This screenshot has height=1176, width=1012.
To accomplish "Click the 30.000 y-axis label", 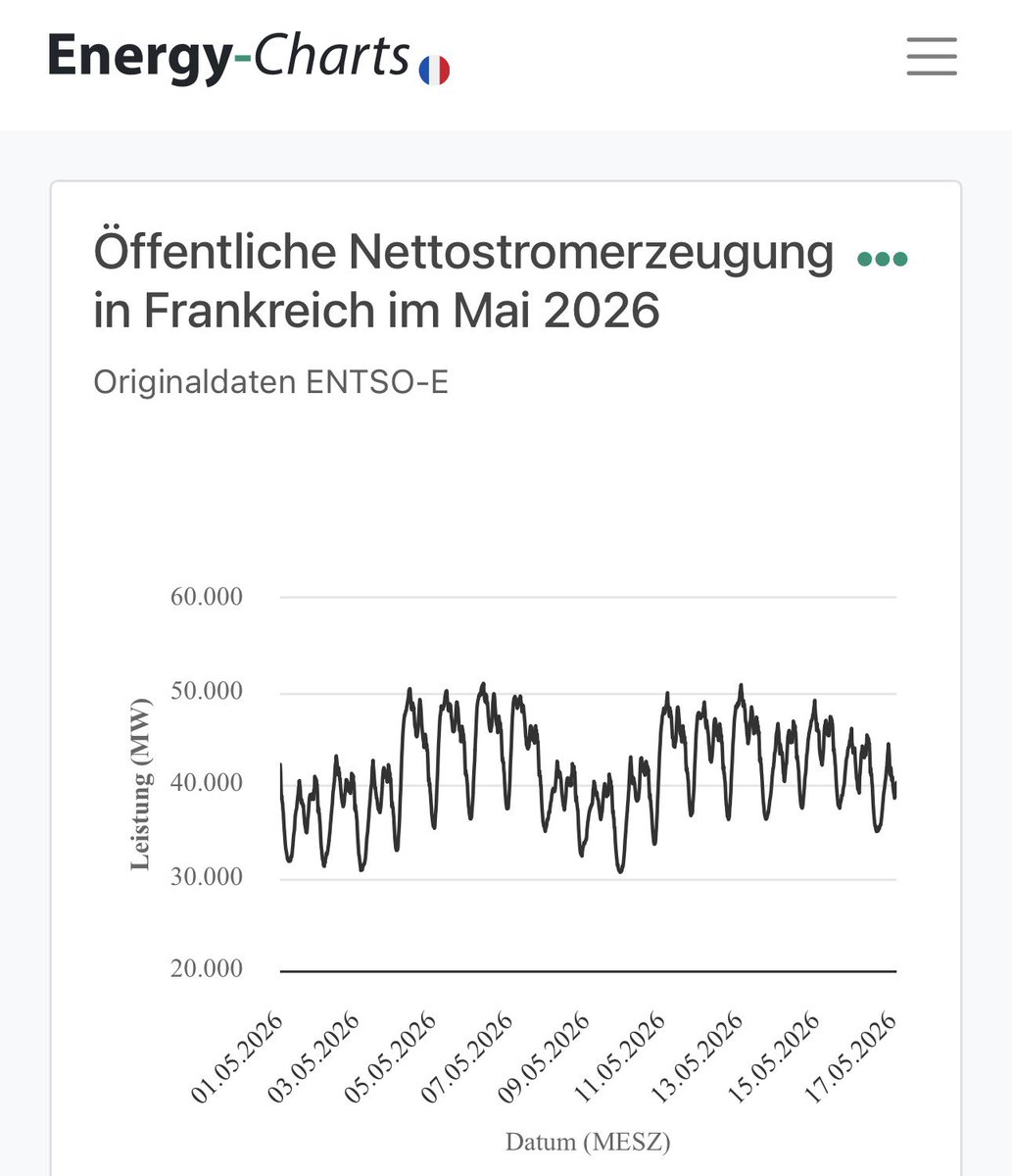I will 207,876.
